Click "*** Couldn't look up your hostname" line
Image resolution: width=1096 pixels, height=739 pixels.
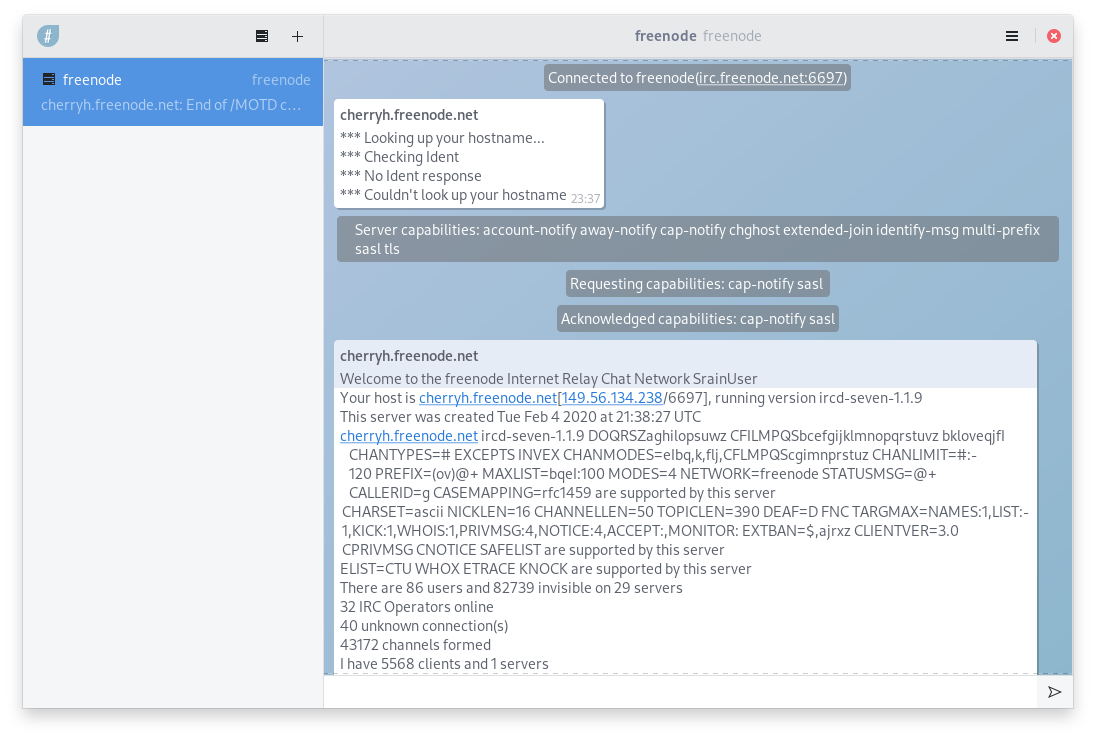pos(453,194)
